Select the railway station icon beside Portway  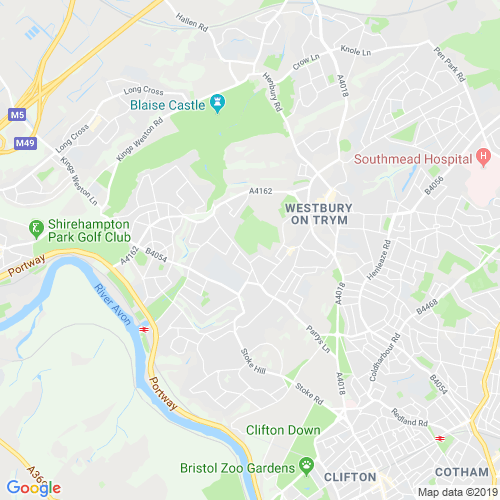(x=144, y=329)
